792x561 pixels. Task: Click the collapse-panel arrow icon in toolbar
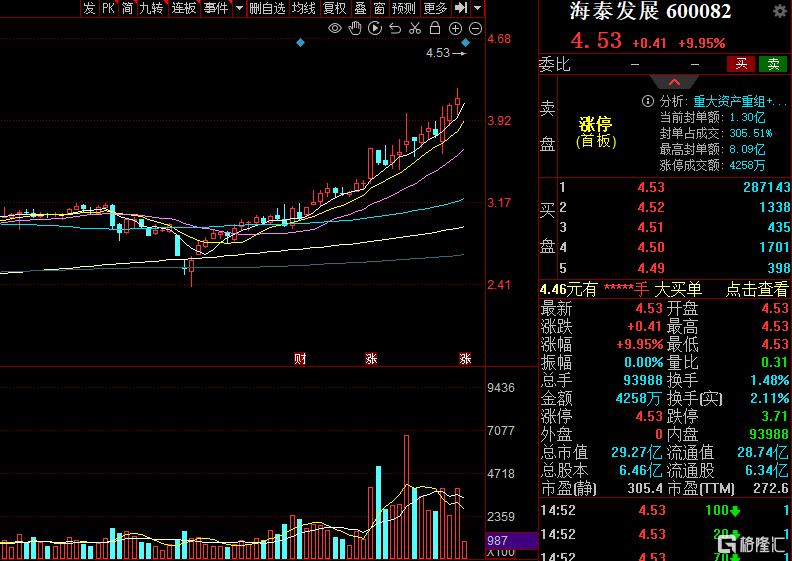[x=461, y=8]
